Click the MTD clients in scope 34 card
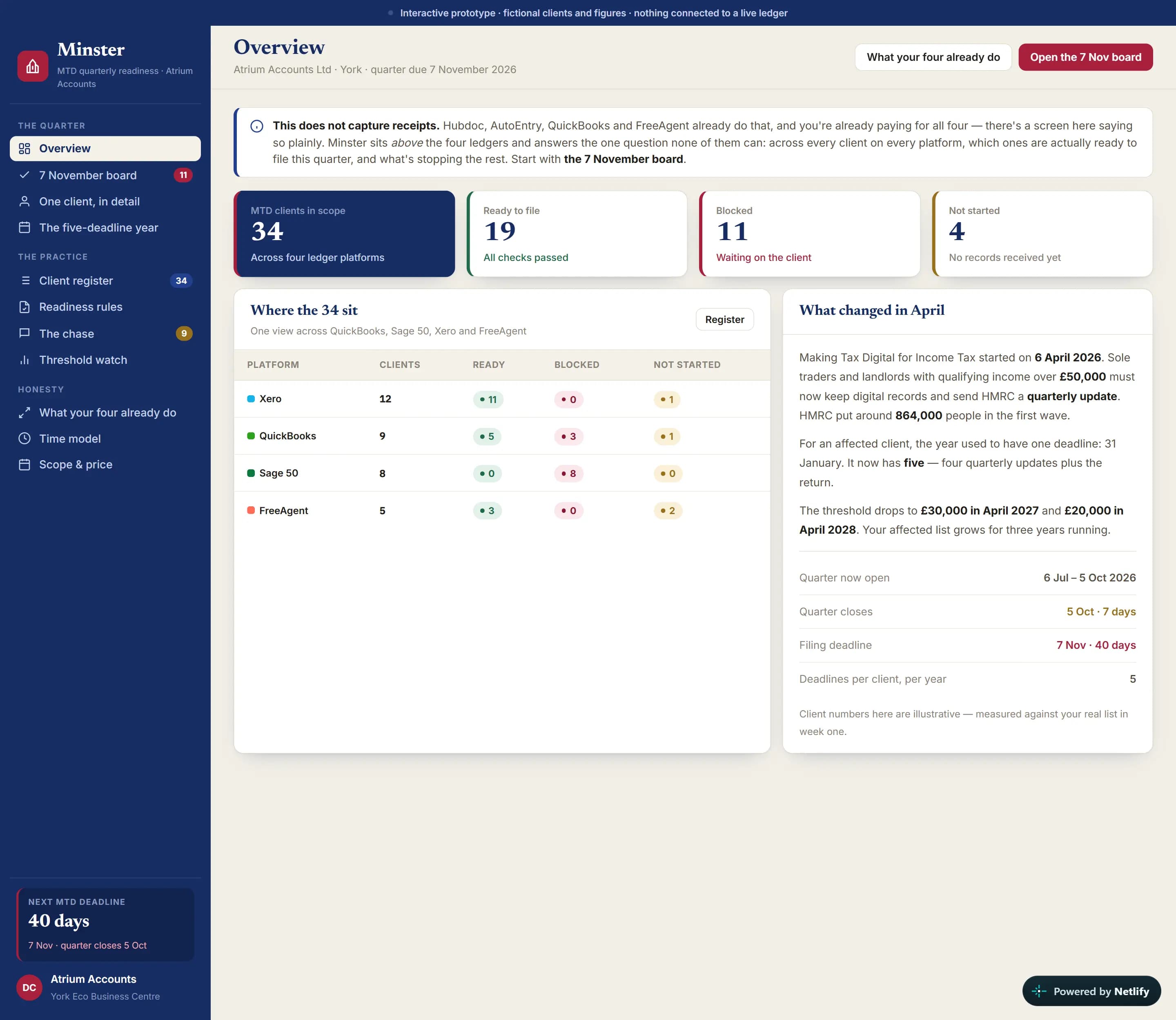1176x1020 pixels. (x=344, y=234)
